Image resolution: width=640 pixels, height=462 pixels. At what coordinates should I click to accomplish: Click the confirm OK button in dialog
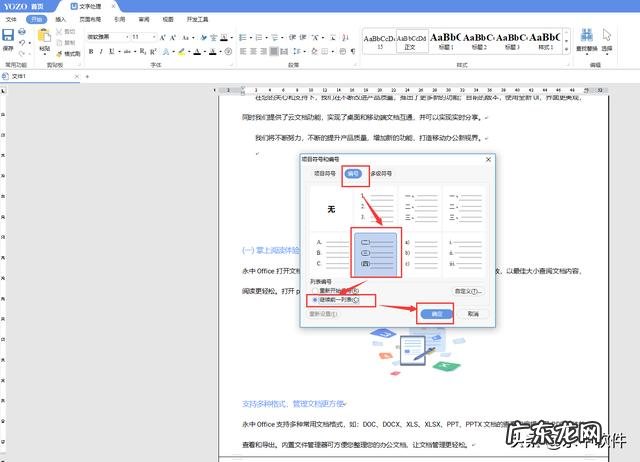click(x=437, y=314)
